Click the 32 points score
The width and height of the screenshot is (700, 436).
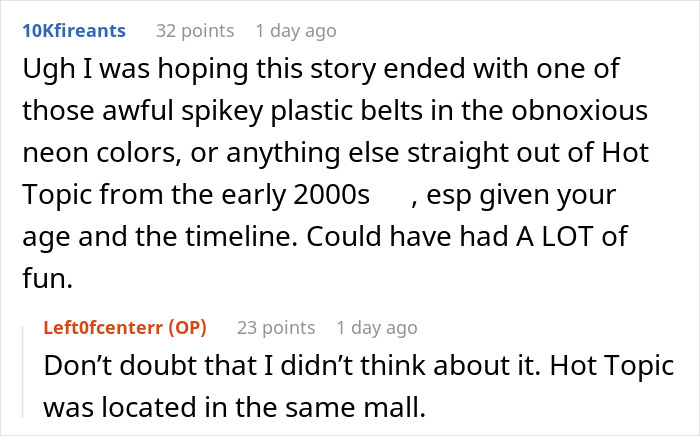[x=195, y=31]
